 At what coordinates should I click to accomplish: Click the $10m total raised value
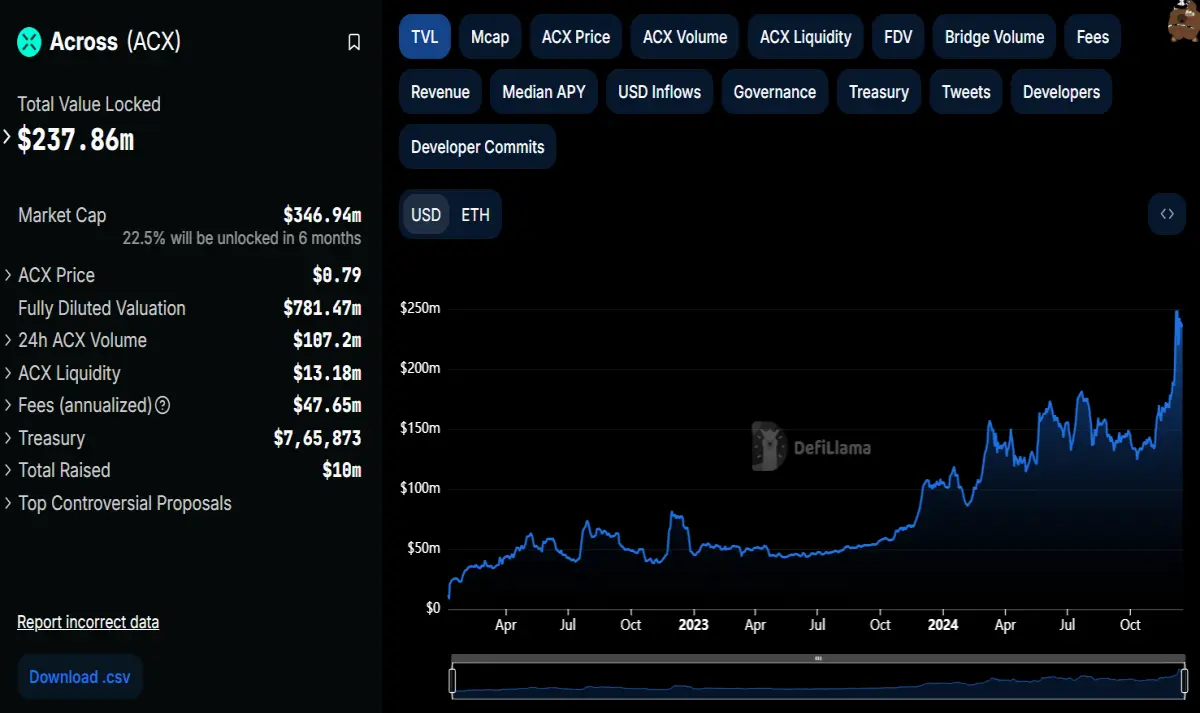point(342,470)
